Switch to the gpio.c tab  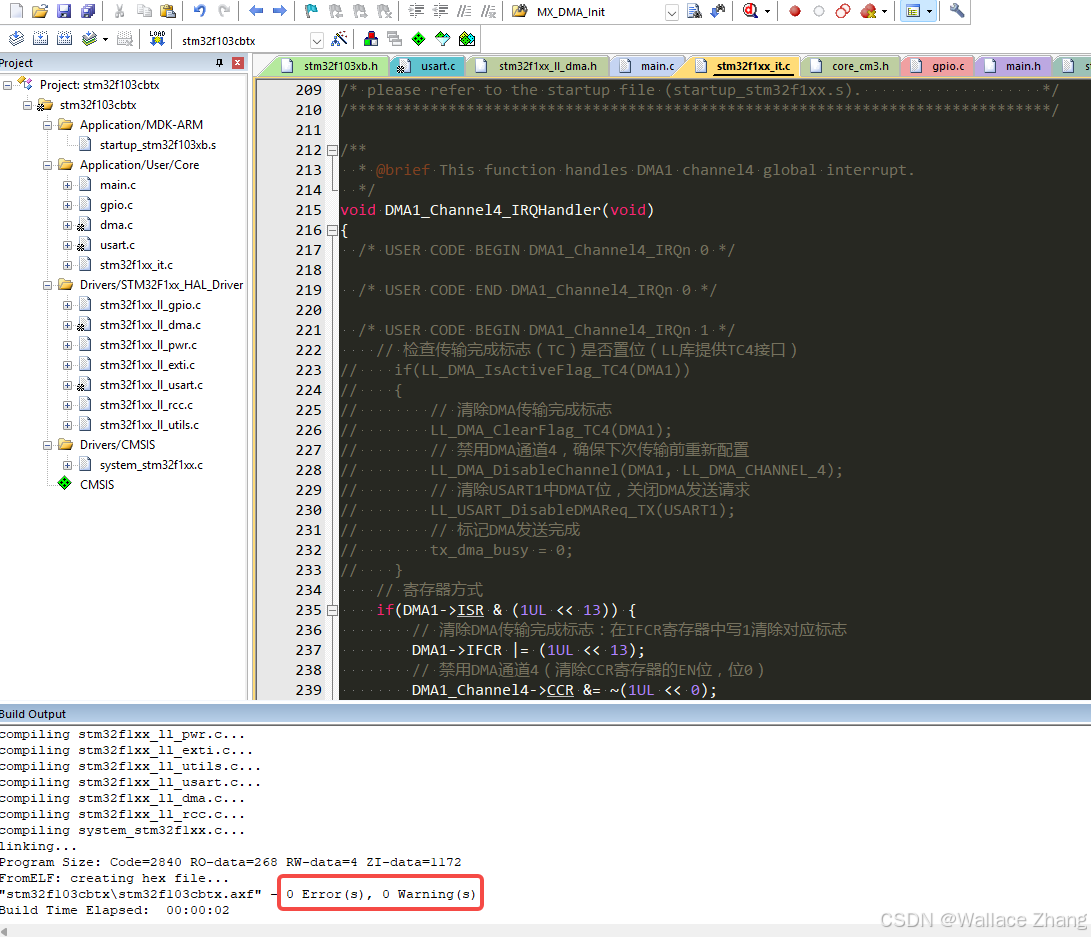pos(938,66)
